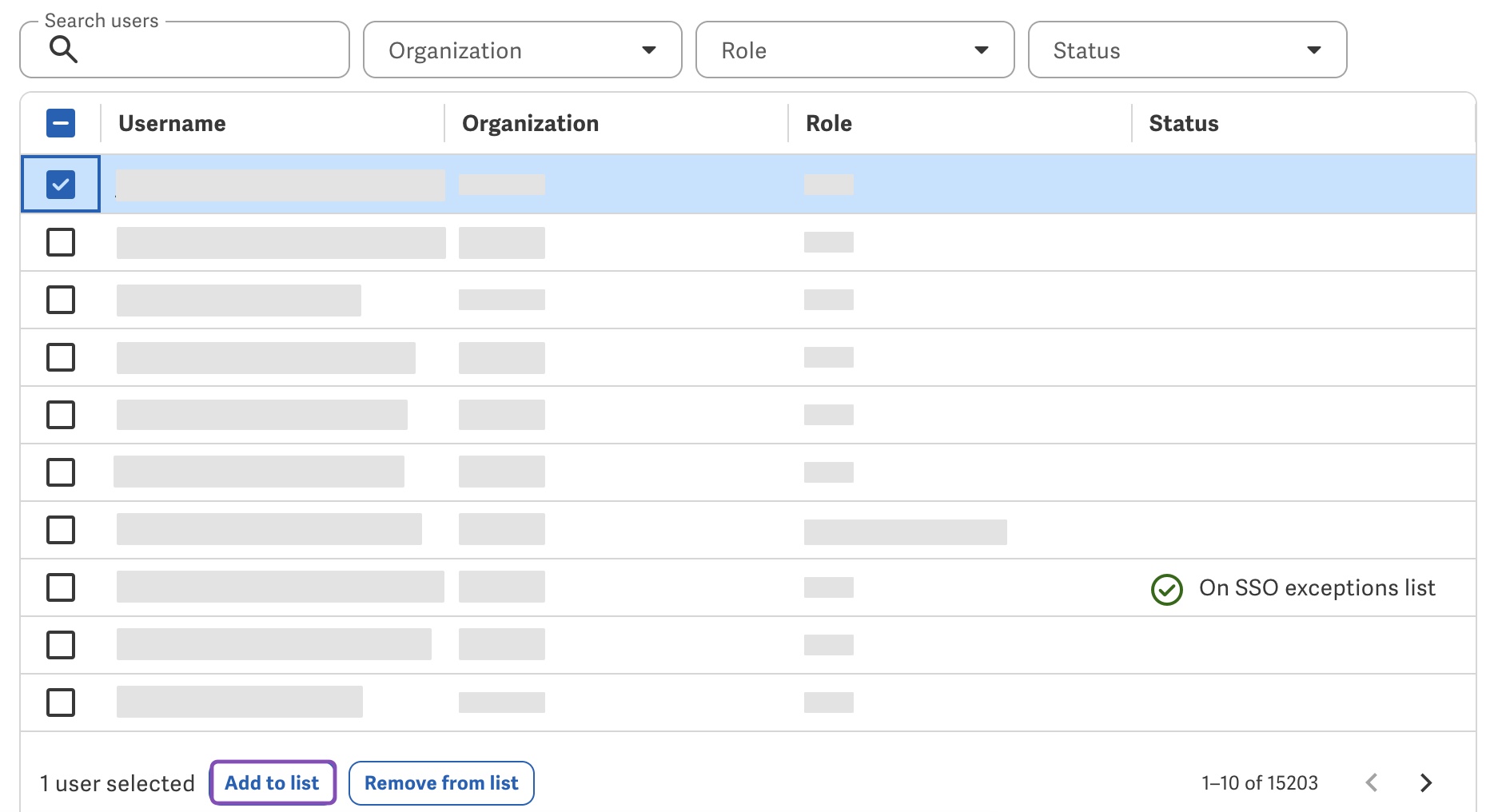Screen dimensions: 1490x812
Task: Open the Status filter dropdown
Action: pyautogui.click(x=1188, y=50)
